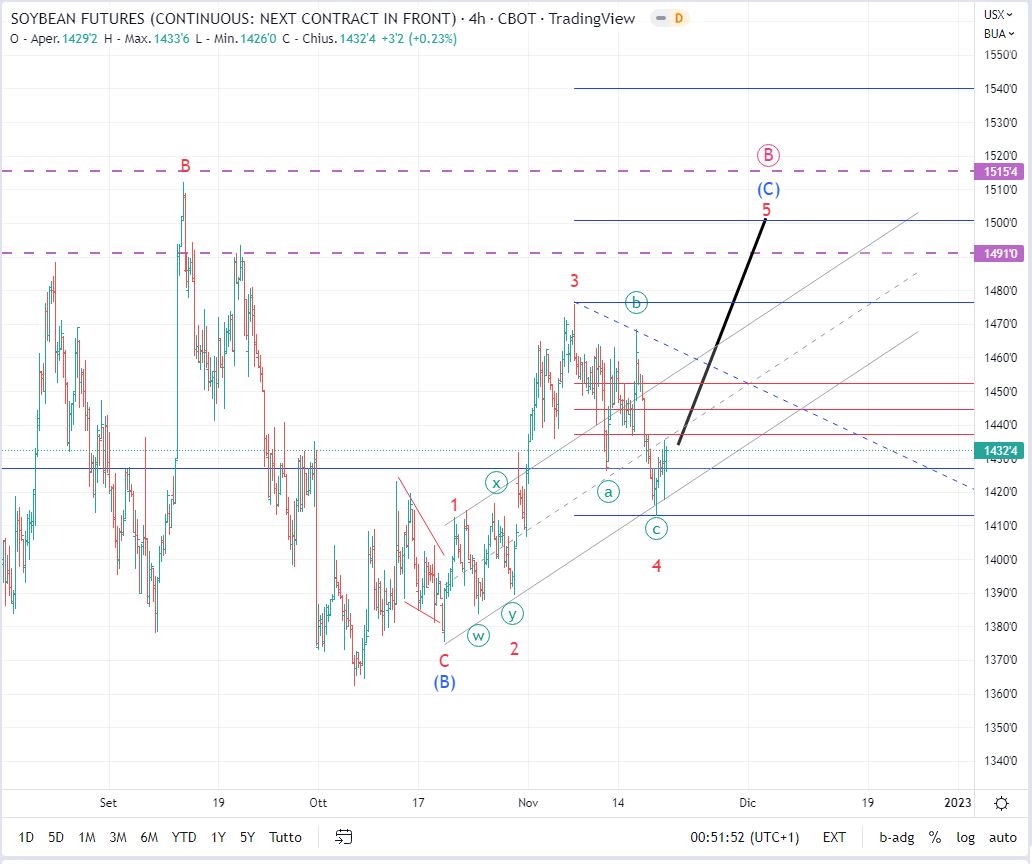1032x864 pixels.
Task: Select the red wave label 2
Action: [x=514, y=649]
